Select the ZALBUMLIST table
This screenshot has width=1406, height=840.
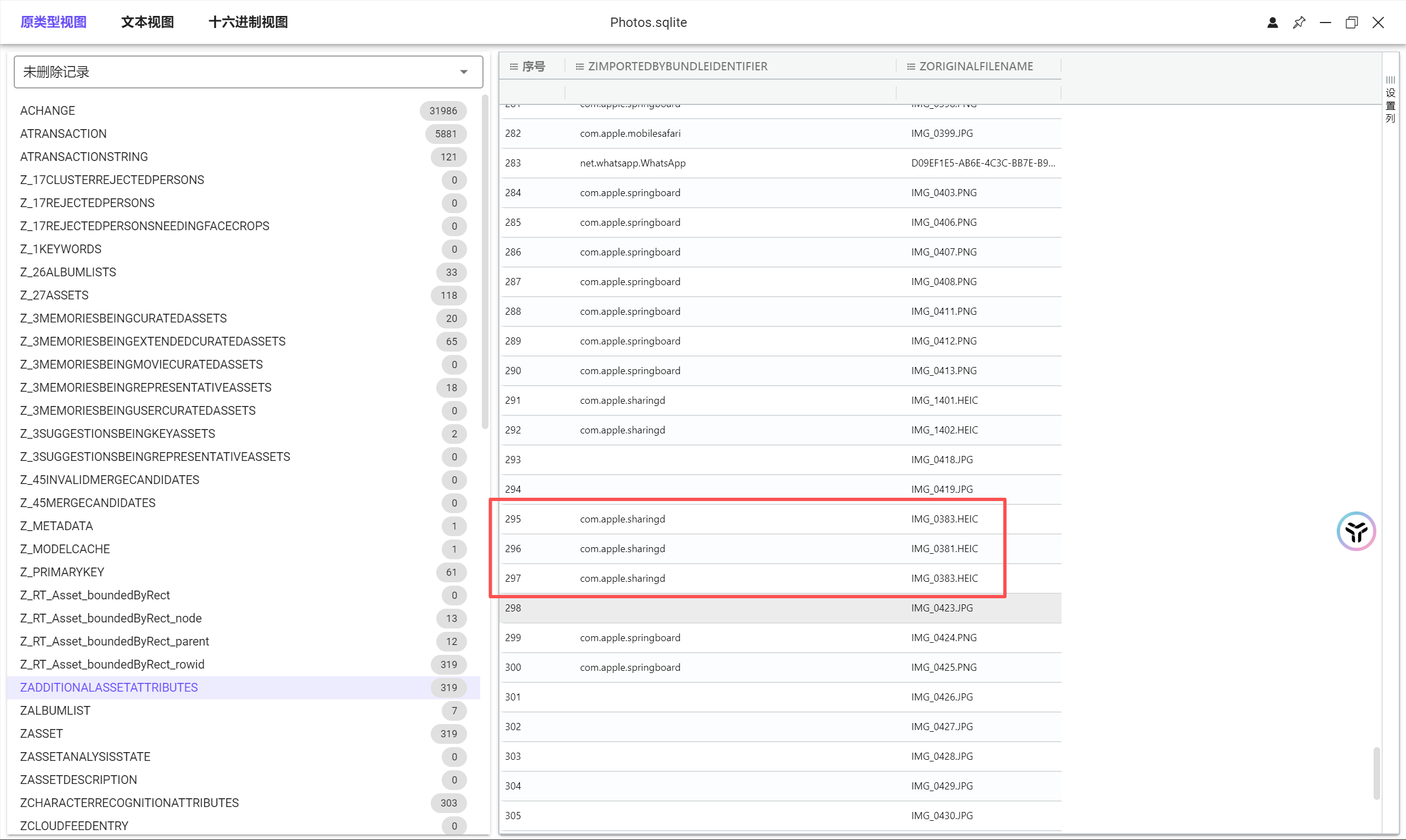(x=55, y=710)
